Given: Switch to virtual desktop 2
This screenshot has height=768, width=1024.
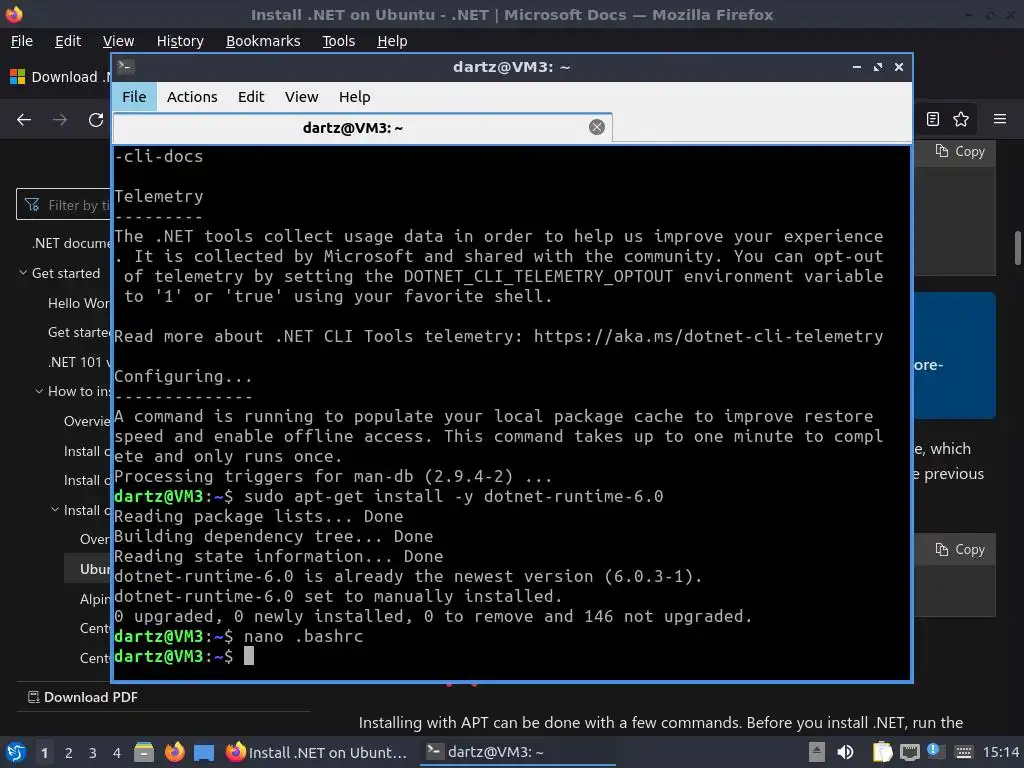Looking at the screenshot, I should (x=69, y=753).
